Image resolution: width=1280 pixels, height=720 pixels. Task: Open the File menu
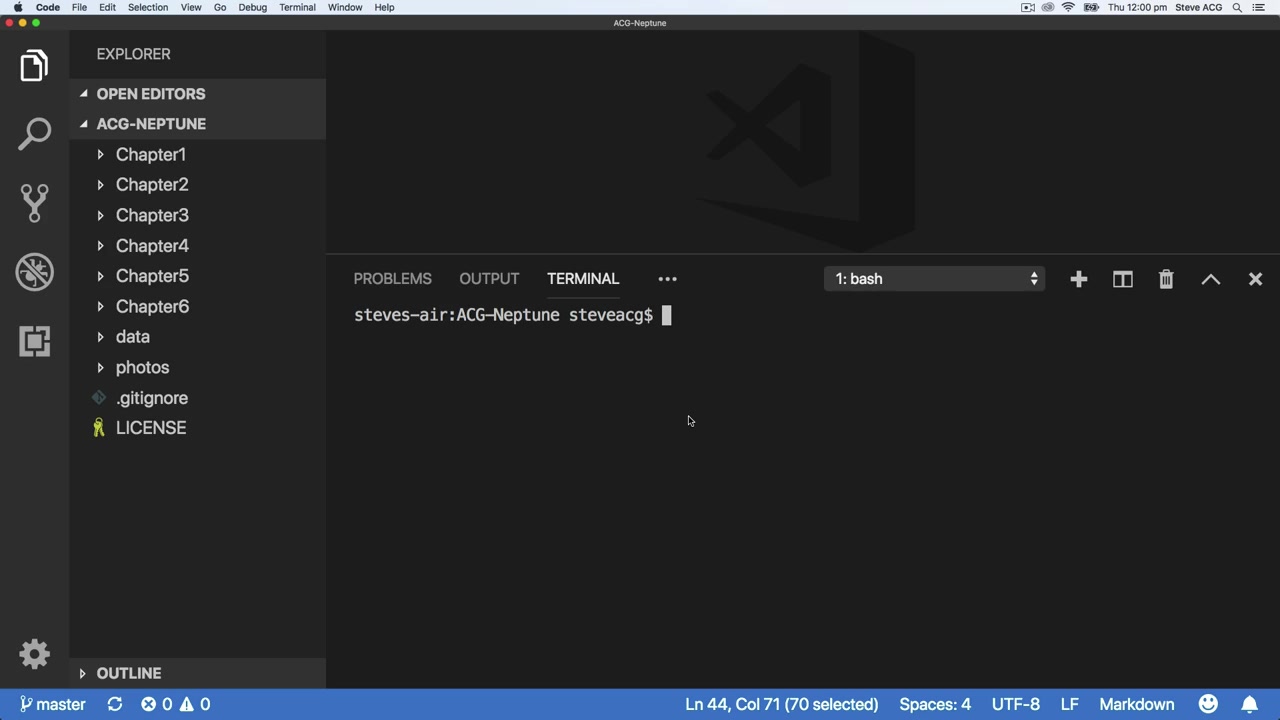coord(79,7)
